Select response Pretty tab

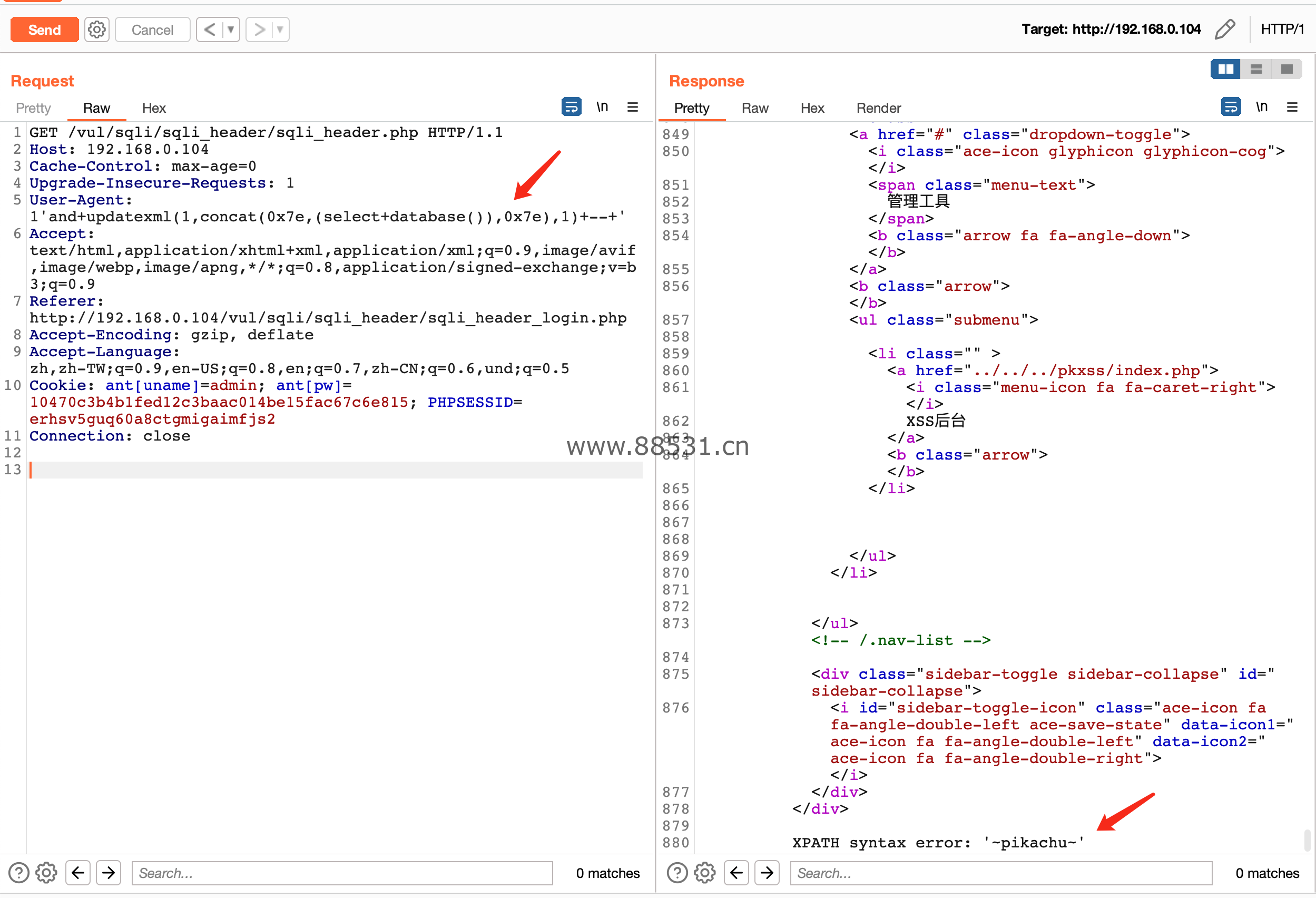[x=691, y=108]
